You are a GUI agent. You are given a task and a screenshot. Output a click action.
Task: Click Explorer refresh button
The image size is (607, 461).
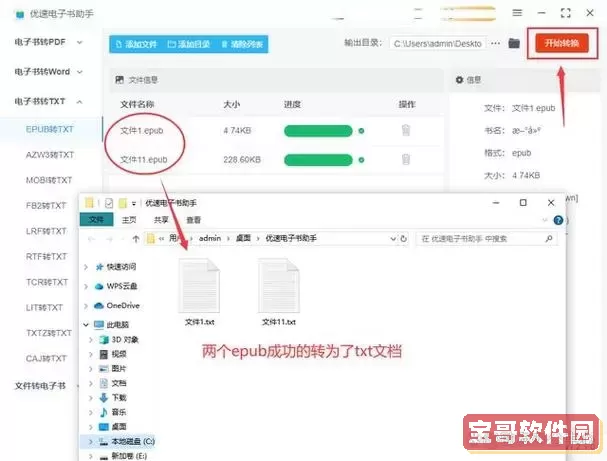403,238
